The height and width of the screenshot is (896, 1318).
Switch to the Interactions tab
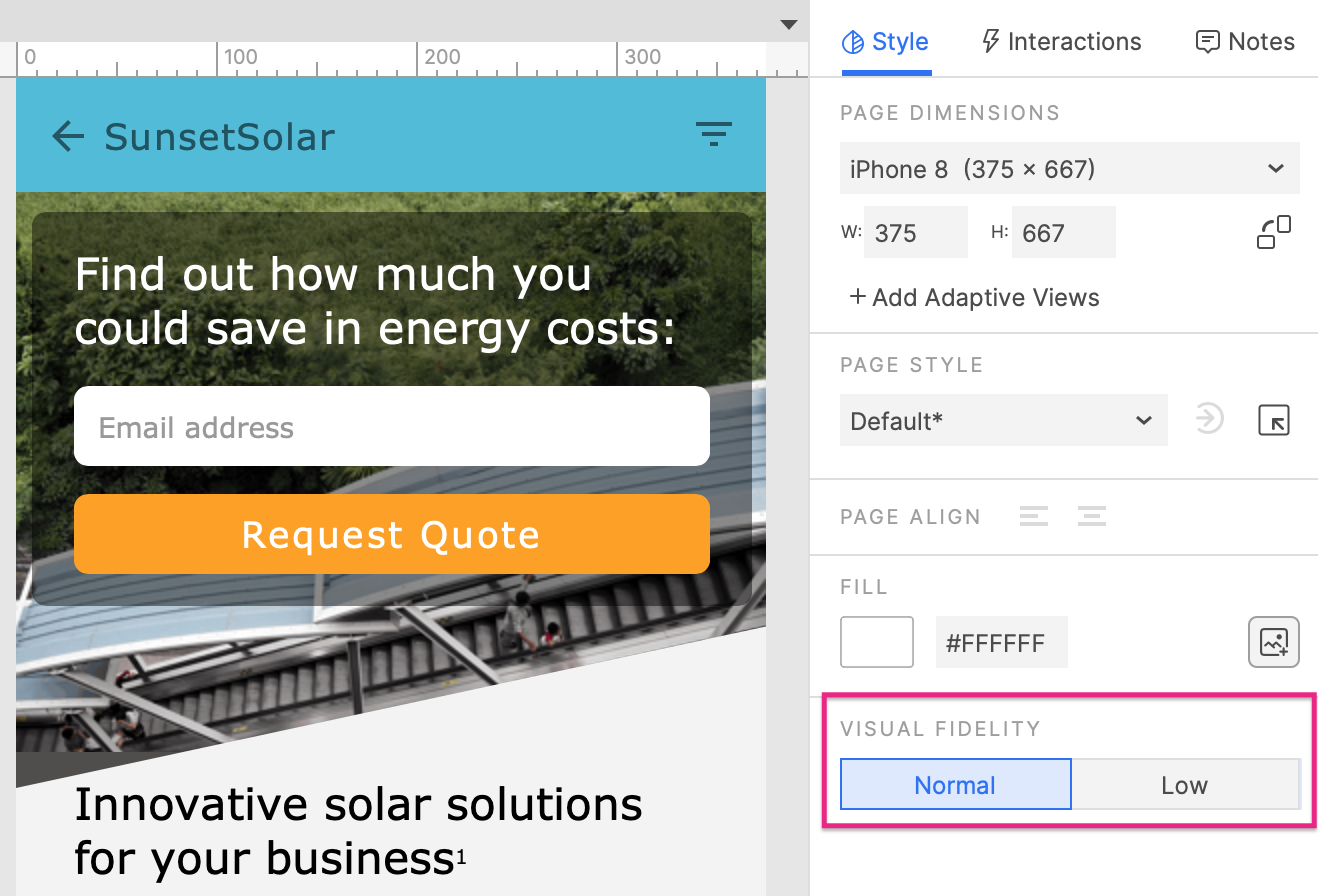[x=1062, y=42]
